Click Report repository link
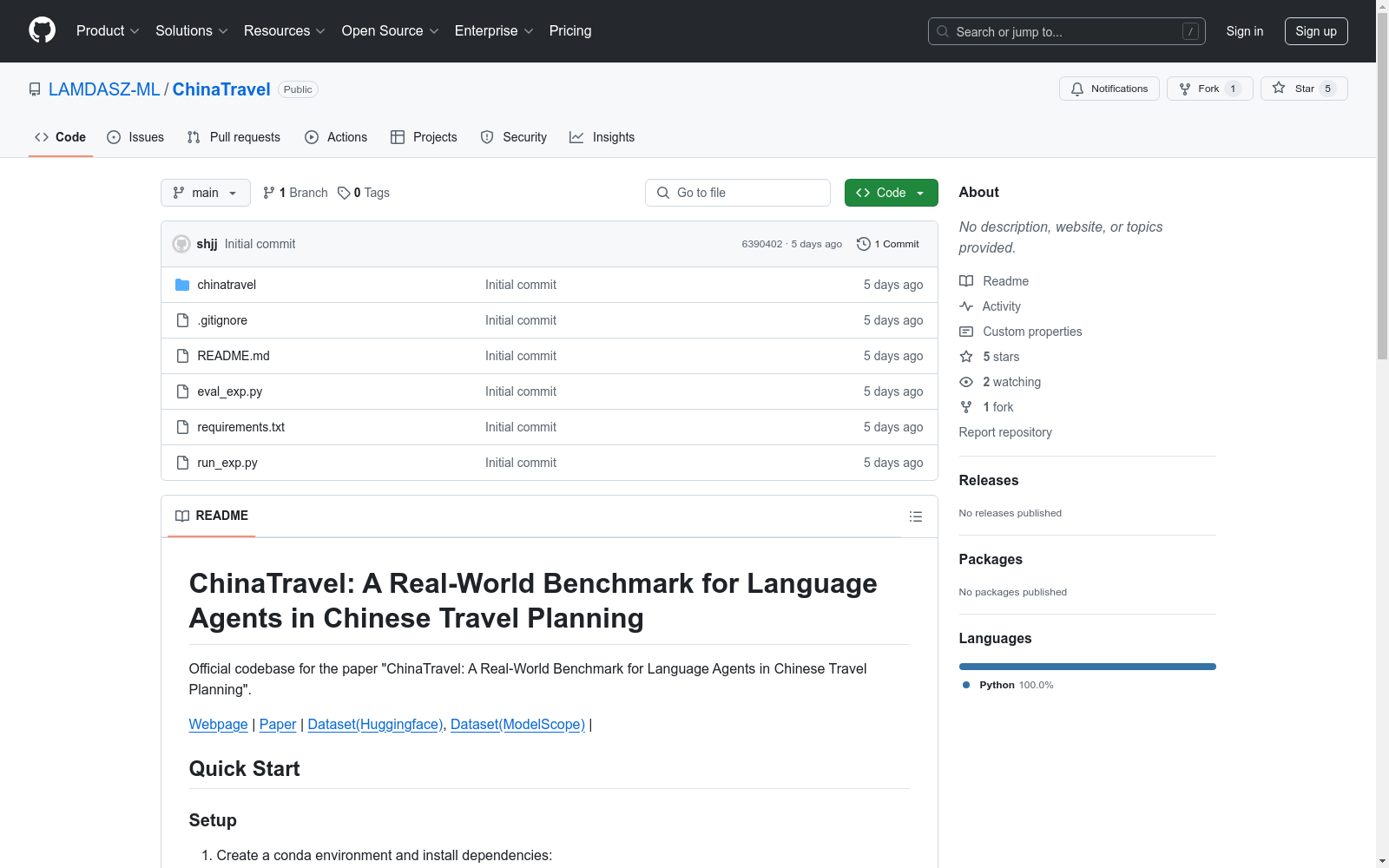The image size is (1389, 868). (x=1005, y=432)
